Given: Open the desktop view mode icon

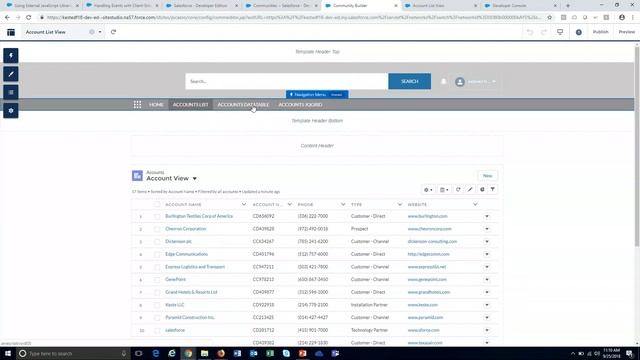Looking at the screenshot, I should 560,32.
